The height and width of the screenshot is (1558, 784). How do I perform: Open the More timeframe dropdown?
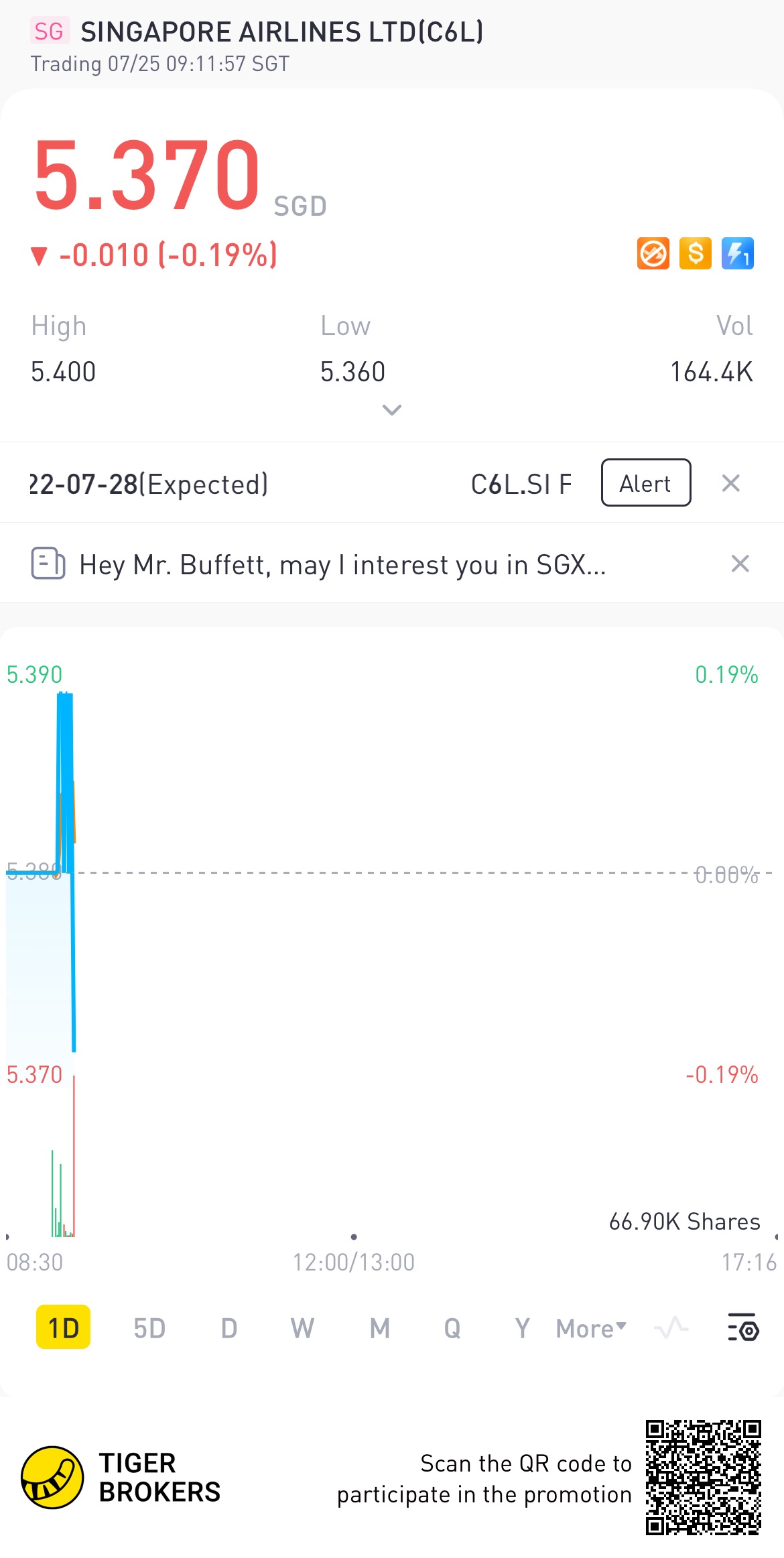click(591, 1328)
